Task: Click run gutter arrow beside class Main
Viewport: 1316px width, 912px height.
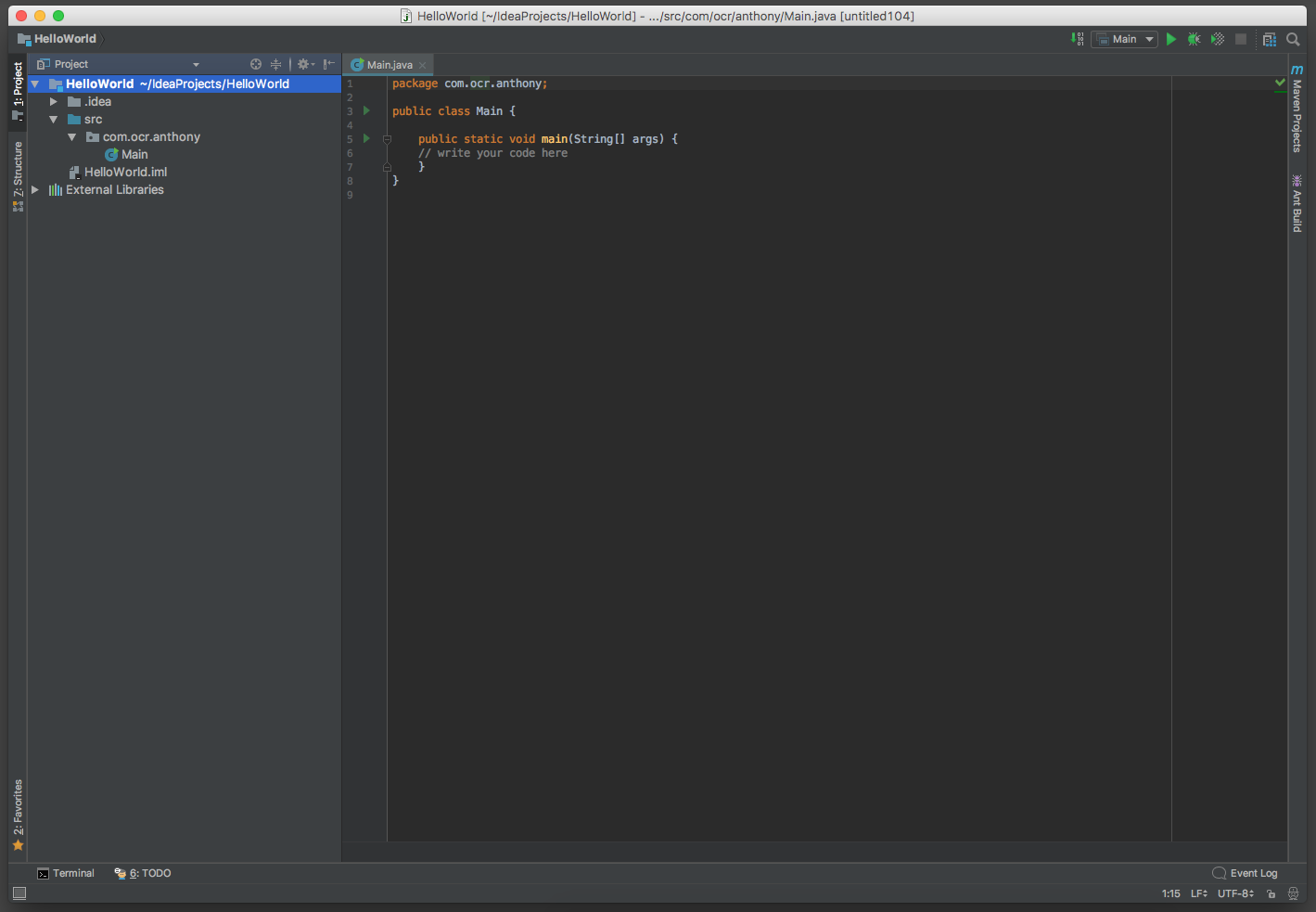Action: coord(367,110)
